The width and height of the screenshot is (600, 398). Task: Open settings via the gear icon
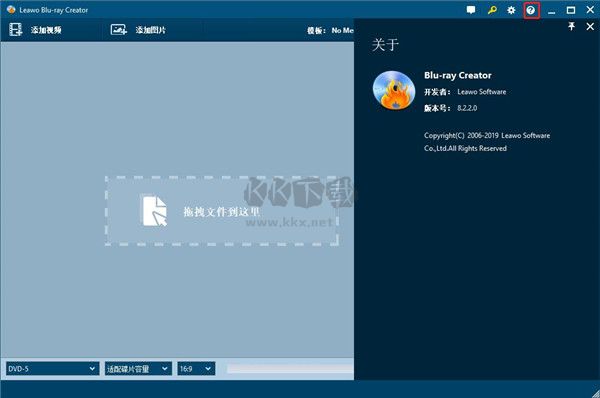[511, 10]
